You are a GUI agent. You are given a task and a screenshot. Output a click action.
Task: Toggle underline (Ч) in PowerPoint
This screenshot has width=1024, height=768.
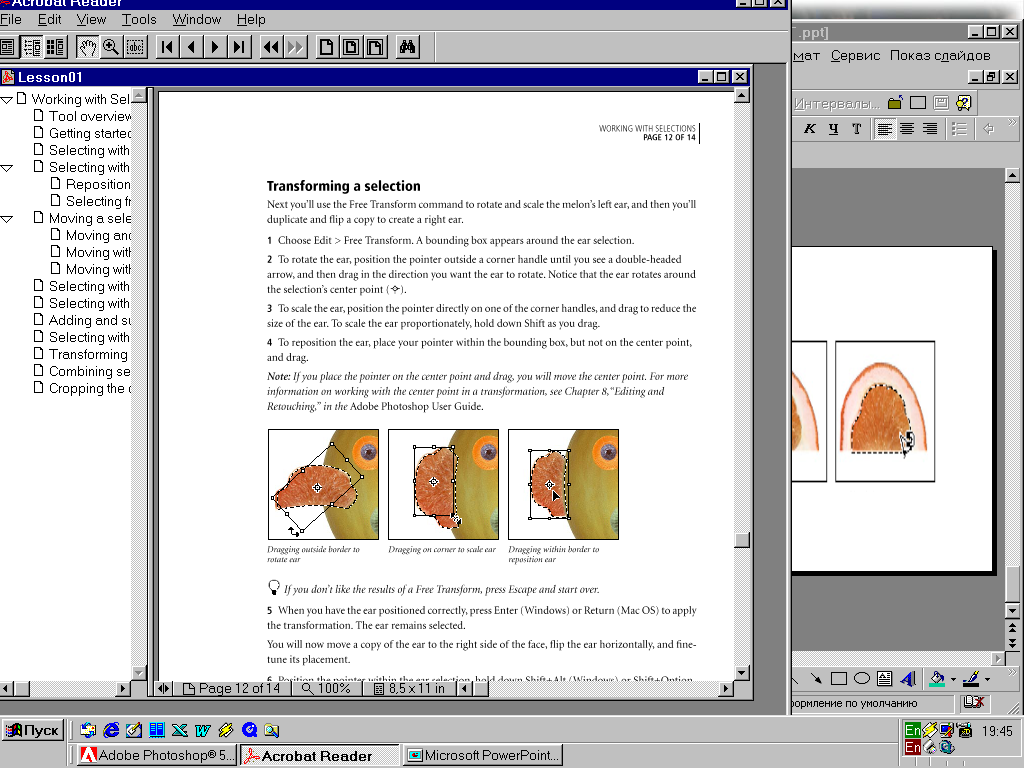[833, 129]
